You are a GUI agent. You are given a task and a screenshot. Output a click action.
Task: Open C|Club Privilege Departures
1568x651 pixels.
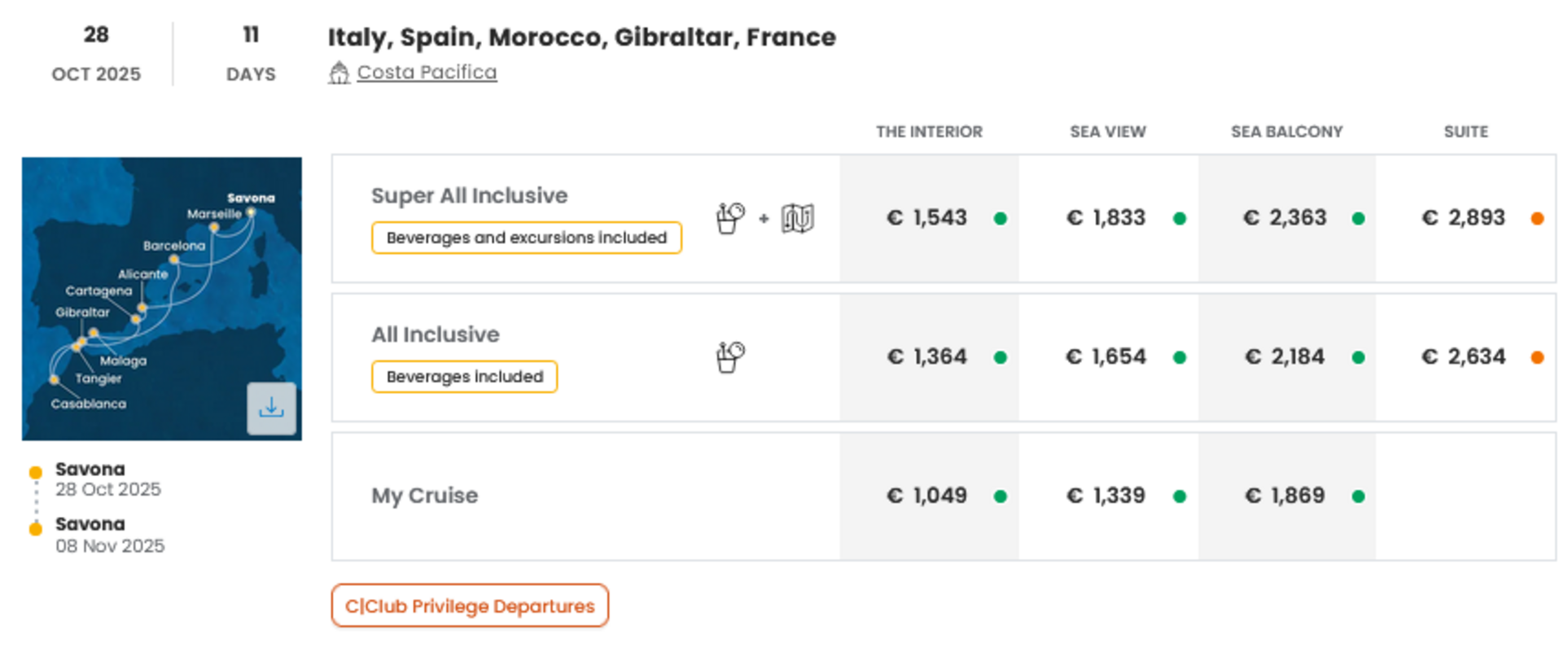click(x=470, y=605)
